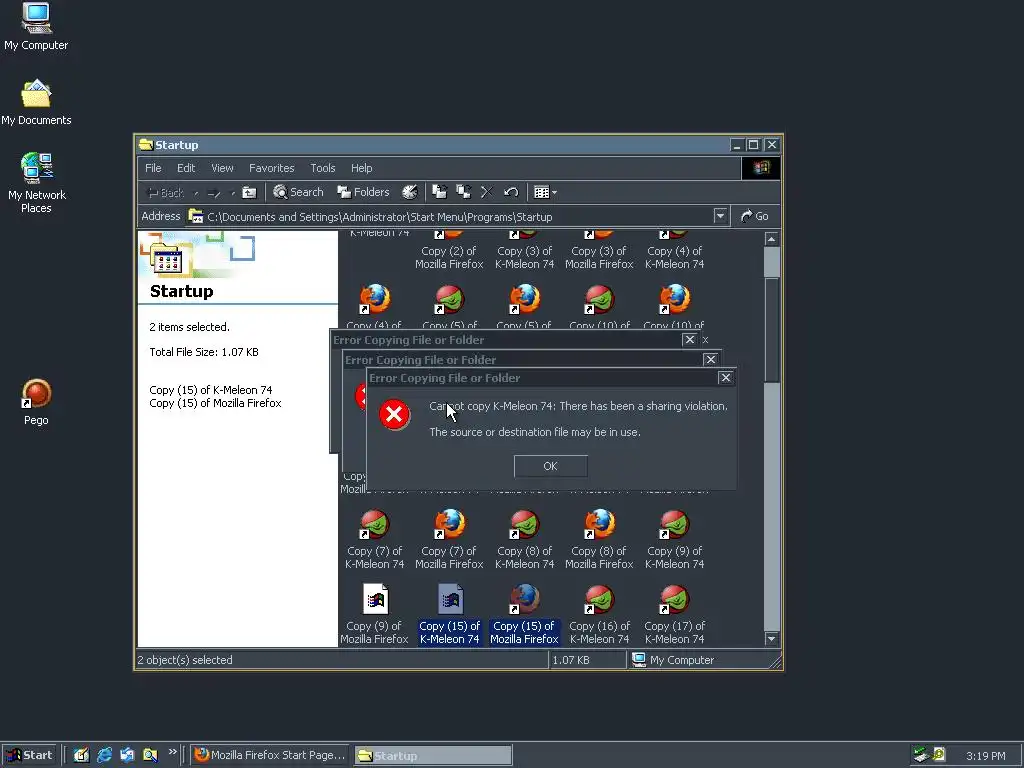This screenshot has height=768, width=1024.
Task: Select the Firefox icon above 'Copy (4) of'
Action: coord(375,299)
